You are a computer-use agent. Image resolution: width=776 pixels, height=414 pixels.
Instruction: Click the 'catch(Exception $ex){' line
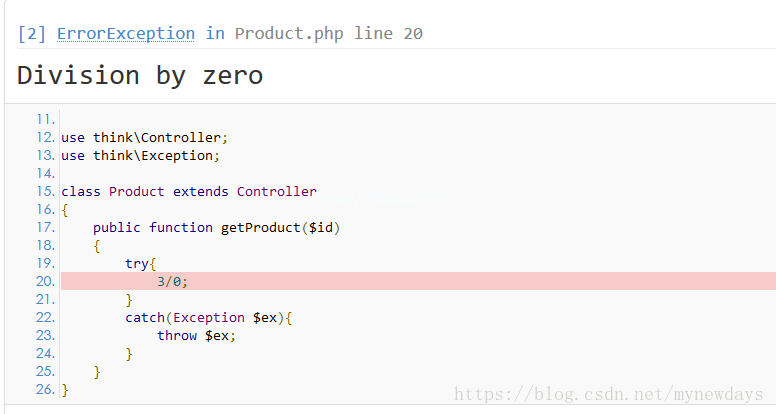click(212, 317)
